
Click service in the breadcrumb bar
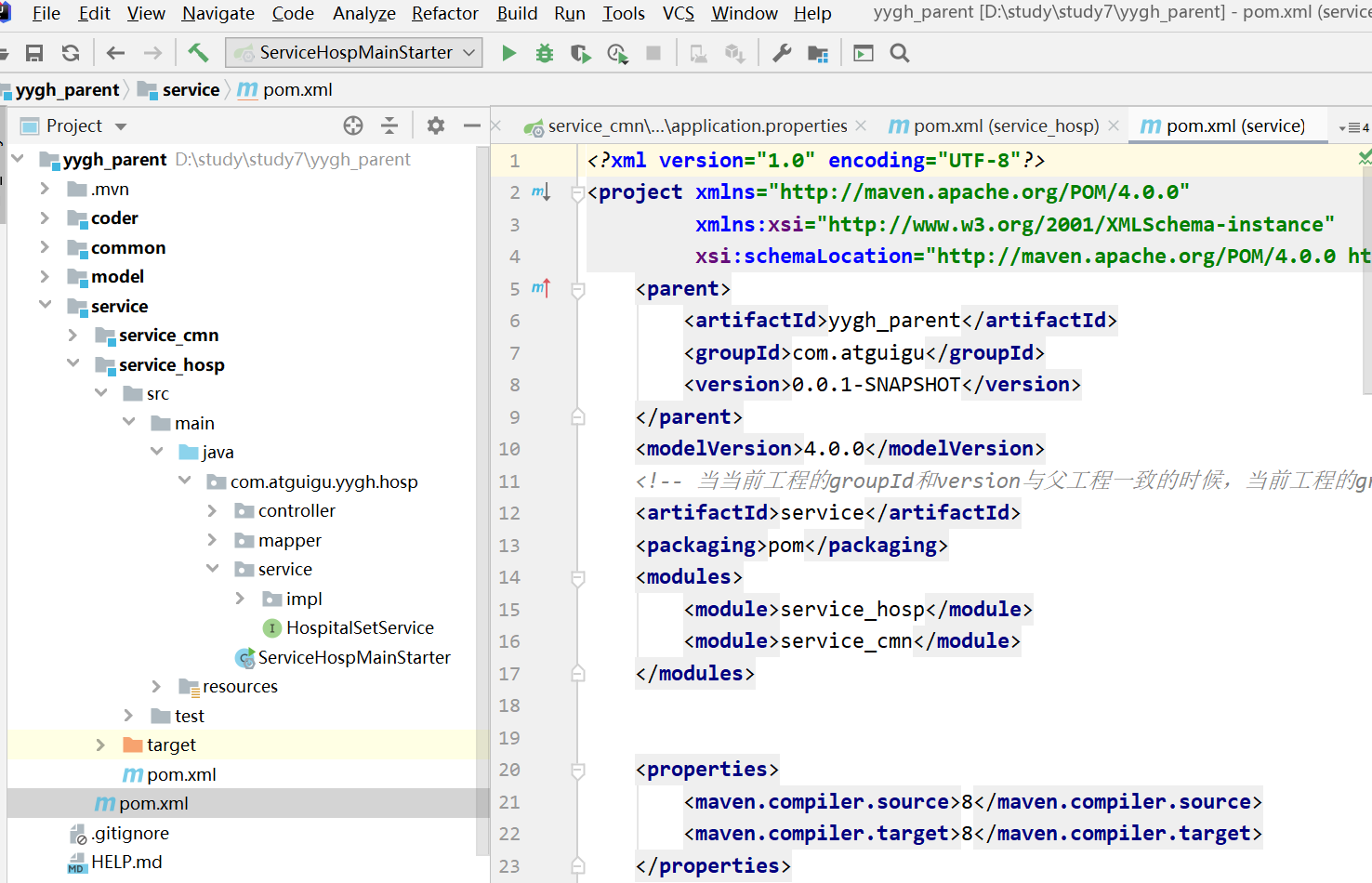point(191,90)
